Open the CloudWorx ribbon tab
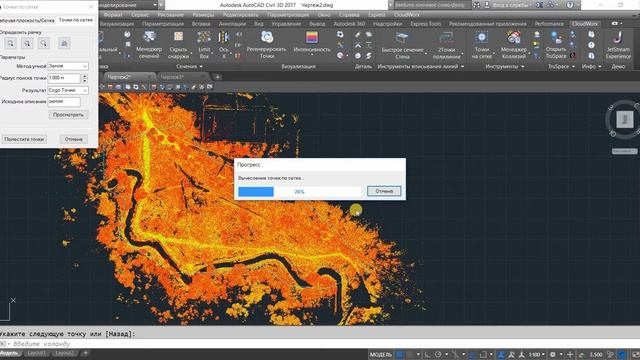Viewport: 640px width, 360px height. click(x=584, y=24)
